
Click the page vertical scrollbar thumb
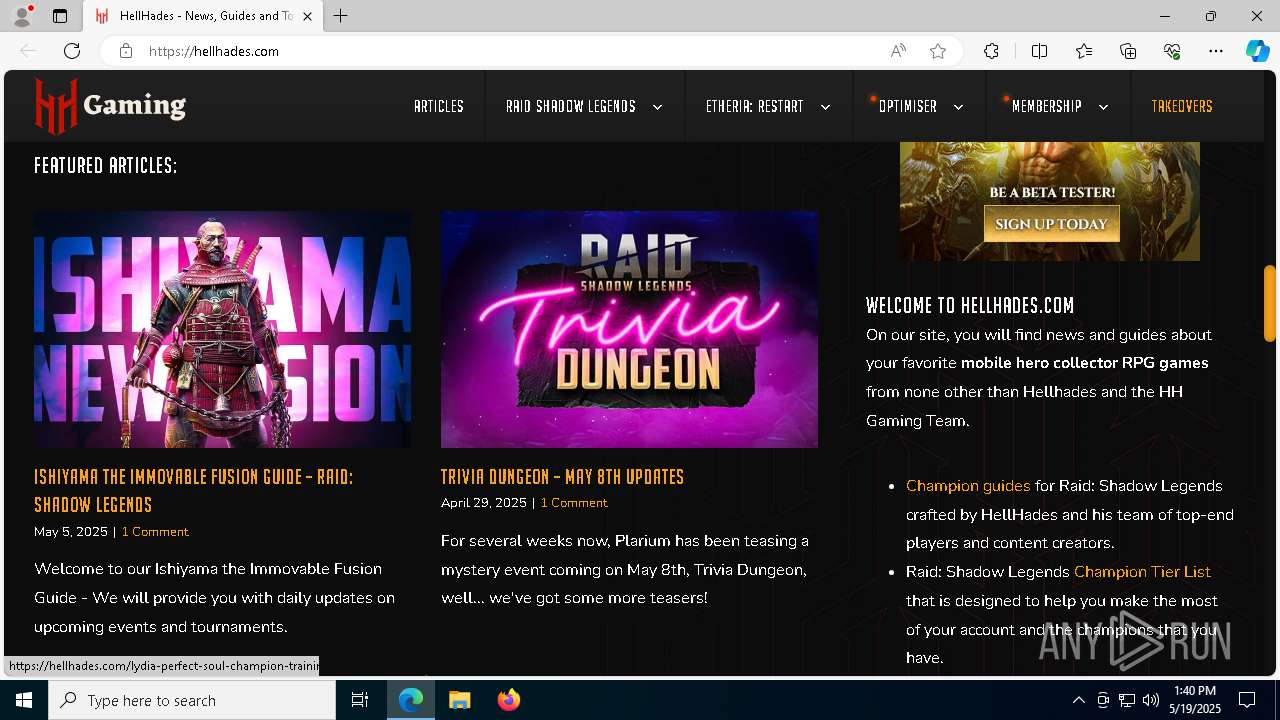tap(1270, 303)
